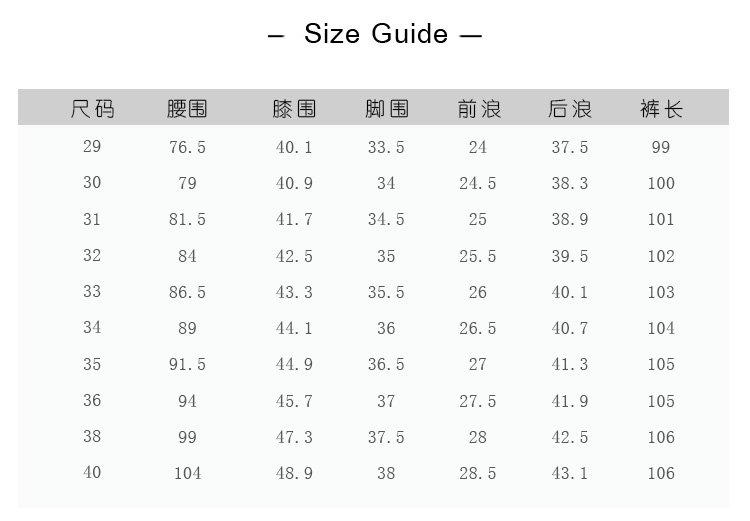Click the 43.1 back rise value
The image size is (750, 521).
tap(570, 473)
